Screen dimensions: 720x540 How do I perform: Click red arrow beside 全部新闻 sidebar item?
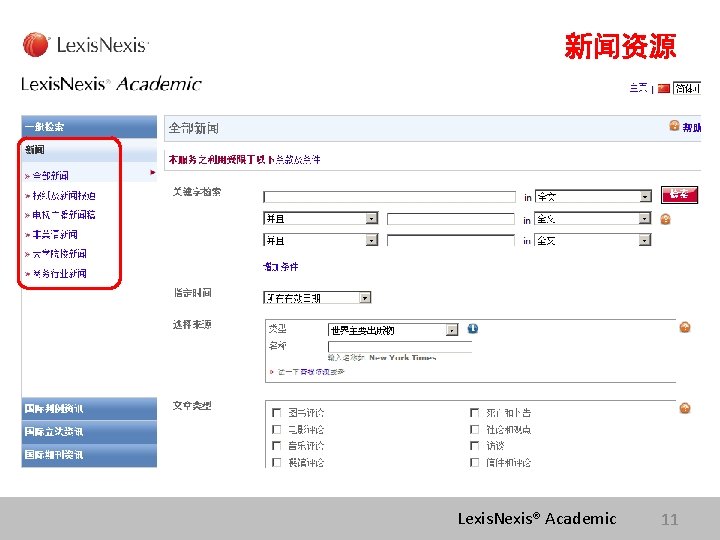pos(153,173)
